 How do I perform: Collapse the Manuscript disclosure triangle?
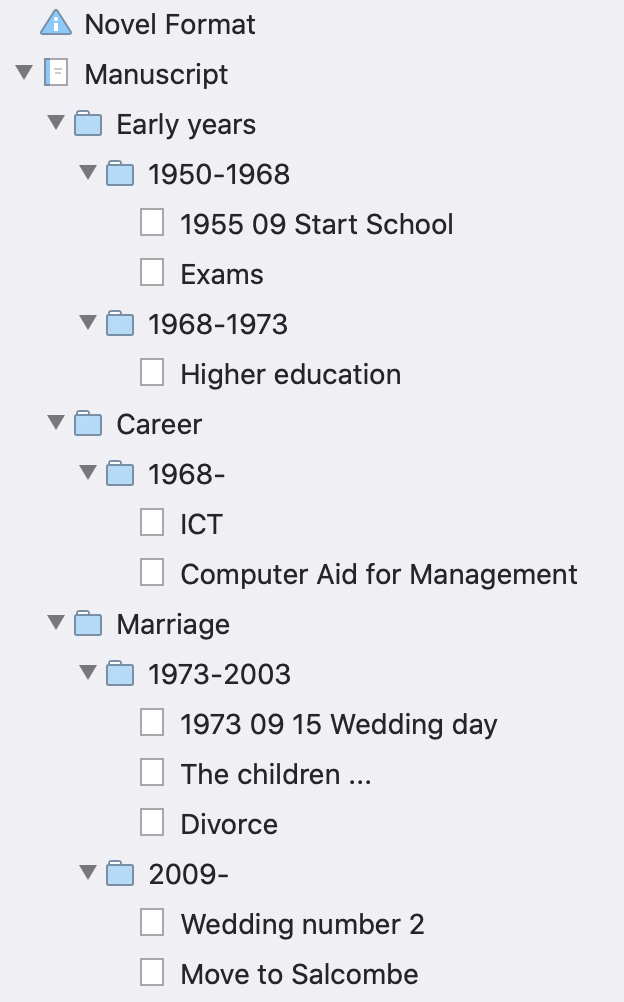[x=25, y=73]
